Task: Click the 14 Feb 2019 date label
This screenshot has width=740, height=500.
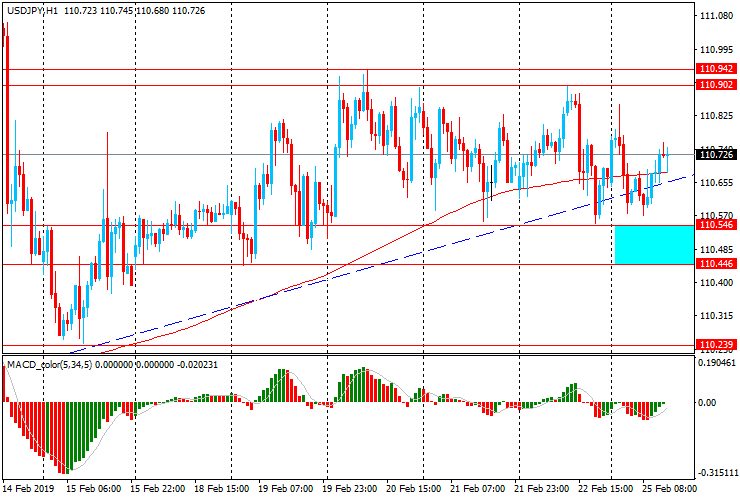Action: pos(27,490)
